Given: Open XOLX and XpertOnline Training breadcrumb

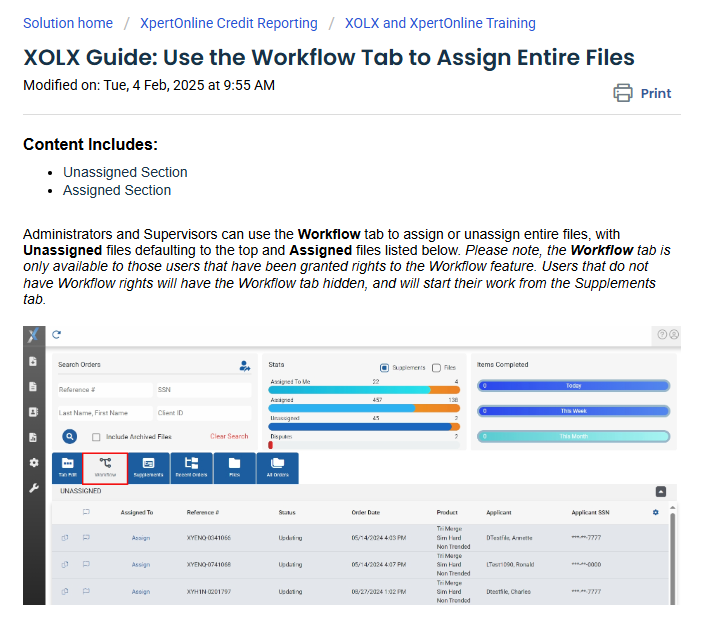Looking at the screenshot, I should 440,23.
